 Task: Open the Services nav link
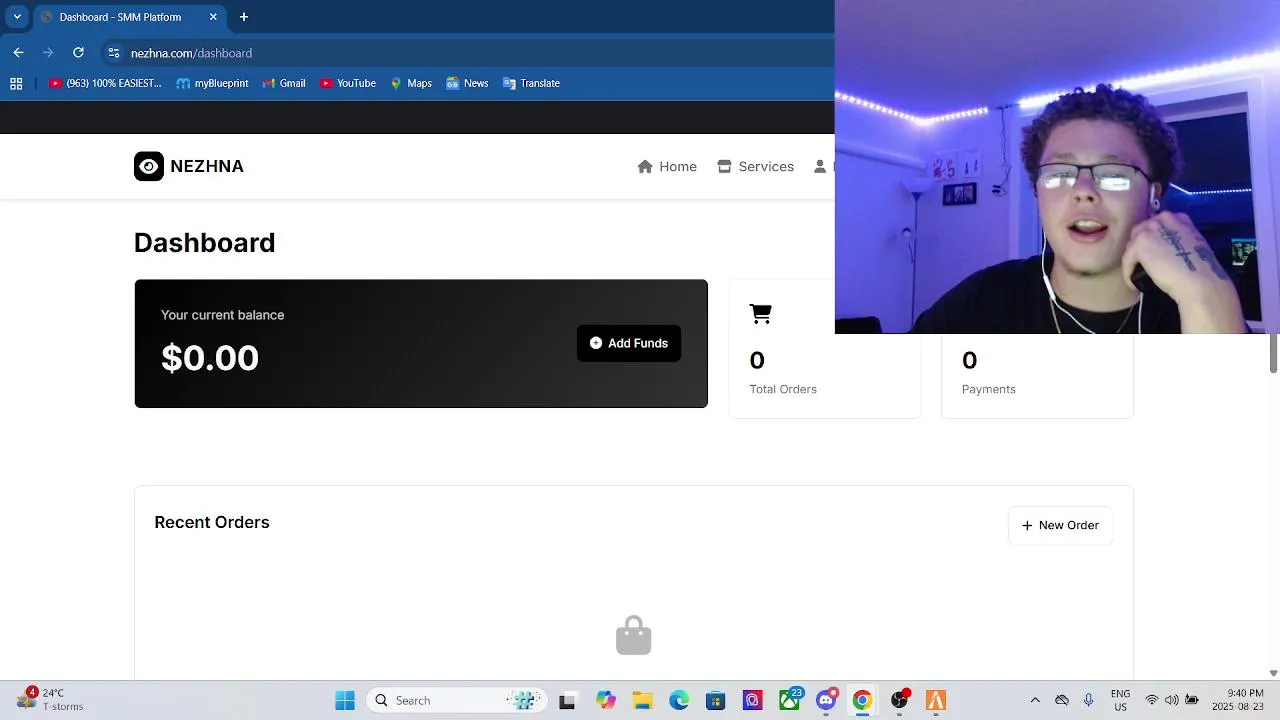point(755,167)
